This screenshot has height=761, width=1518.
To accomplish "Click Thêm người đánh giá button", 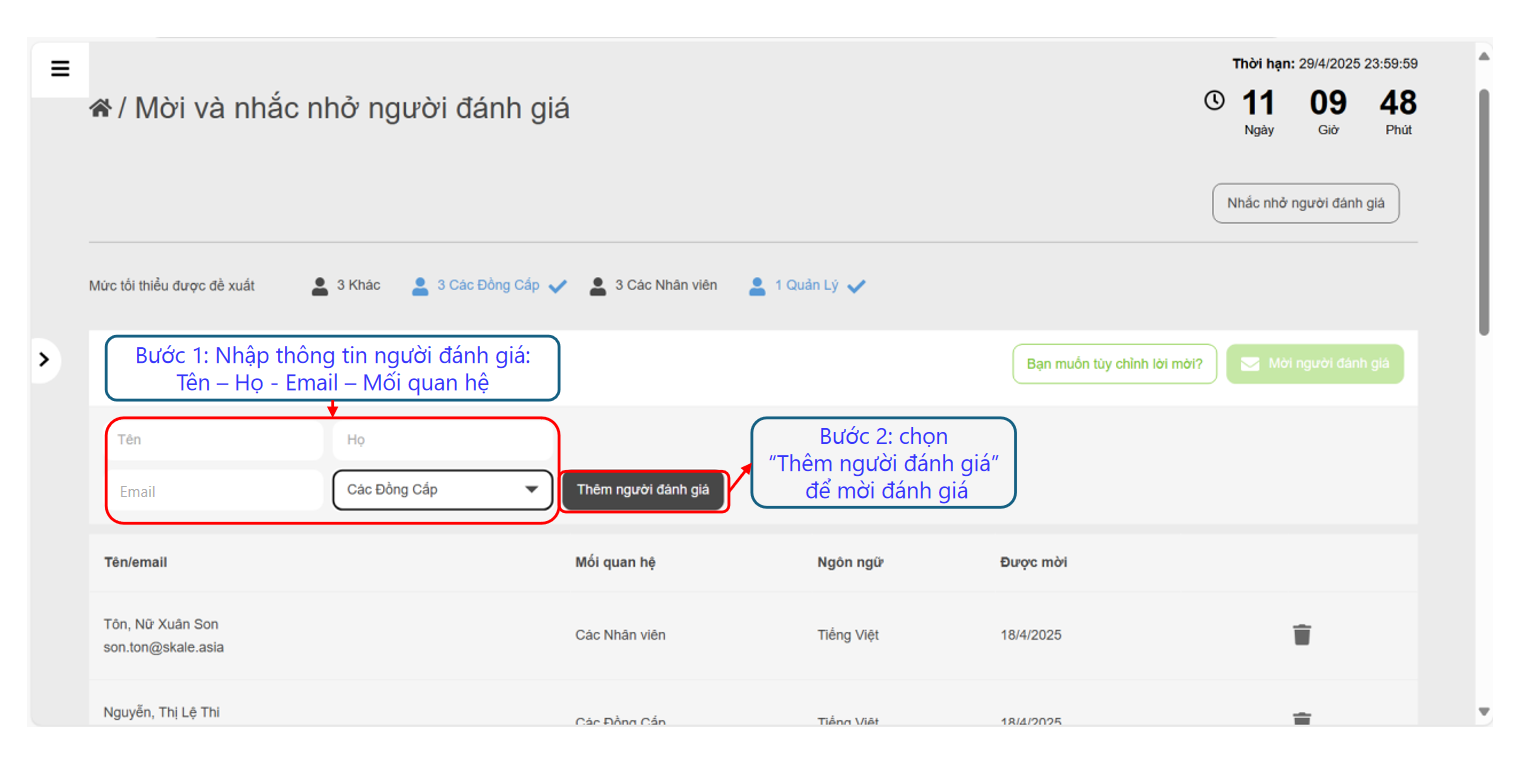I will coord(642,490).
